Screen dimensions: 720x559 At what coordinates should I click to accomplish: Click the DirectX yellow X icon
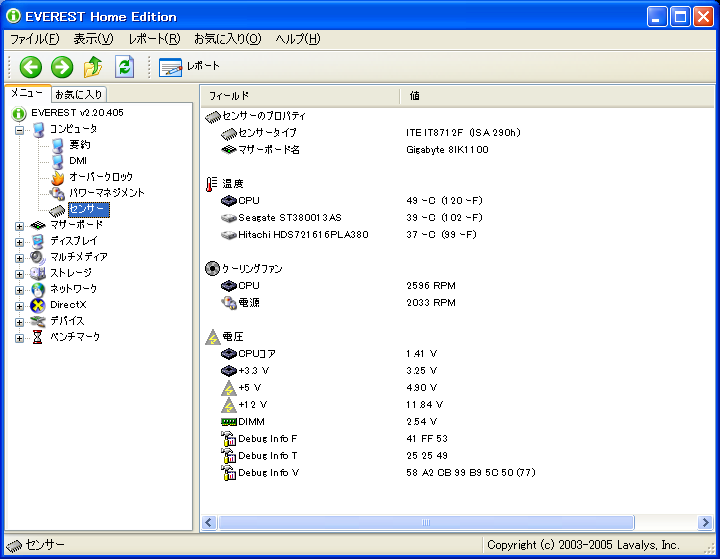click(38, 305)
